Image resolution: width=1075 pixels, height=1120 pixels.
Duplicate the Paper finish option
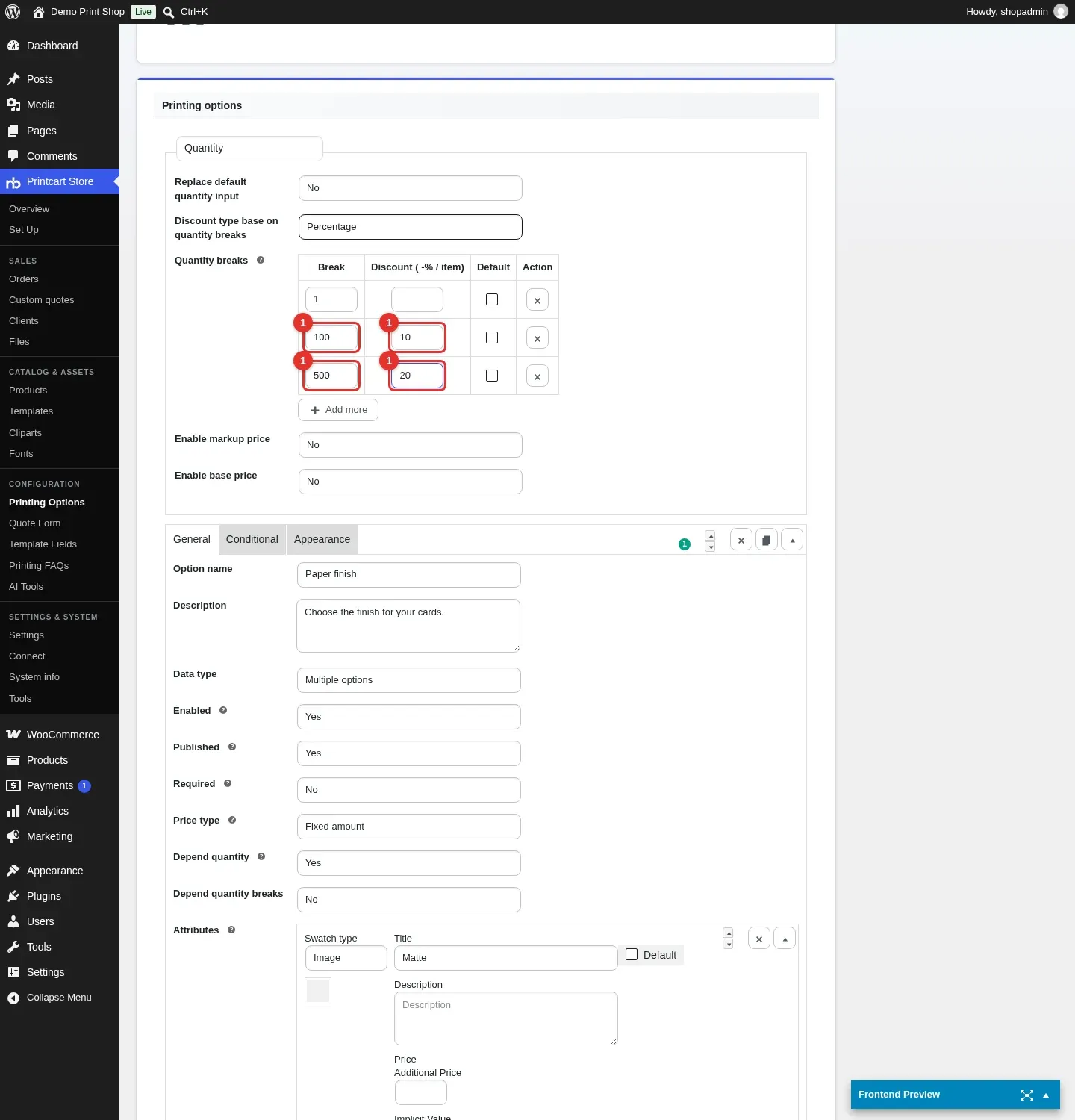767,540
